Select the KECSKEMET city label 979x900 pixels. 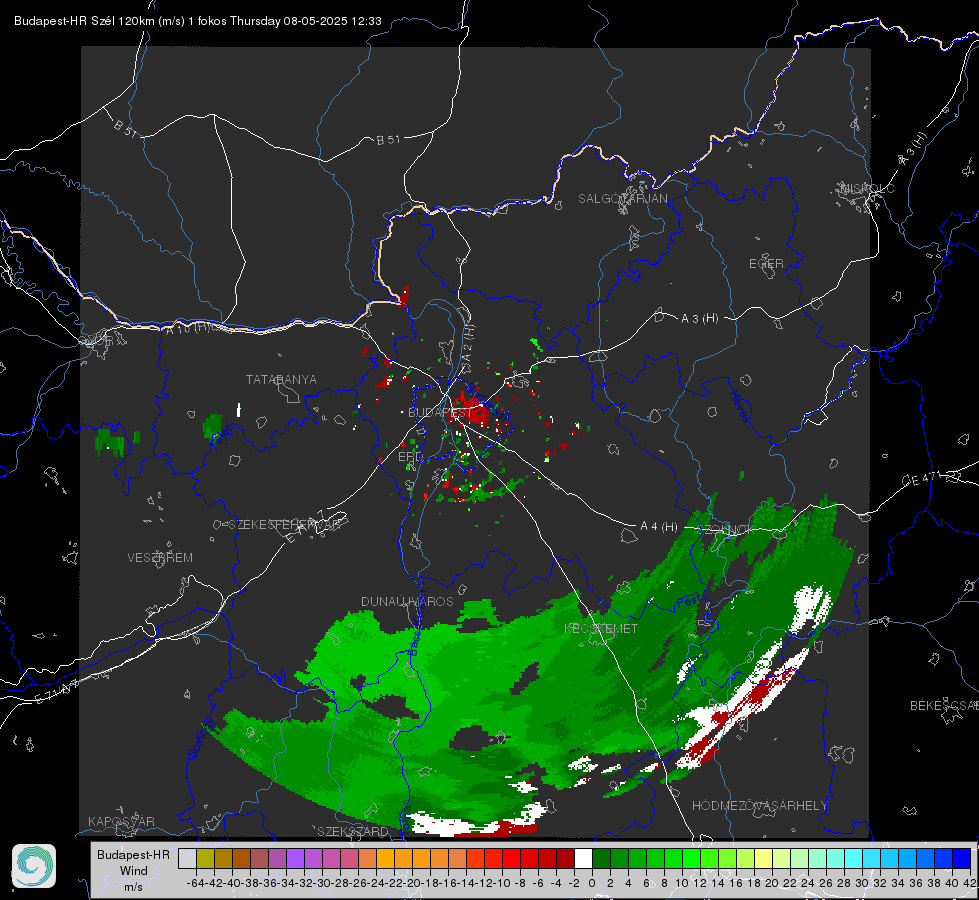(x=601, y=628)
